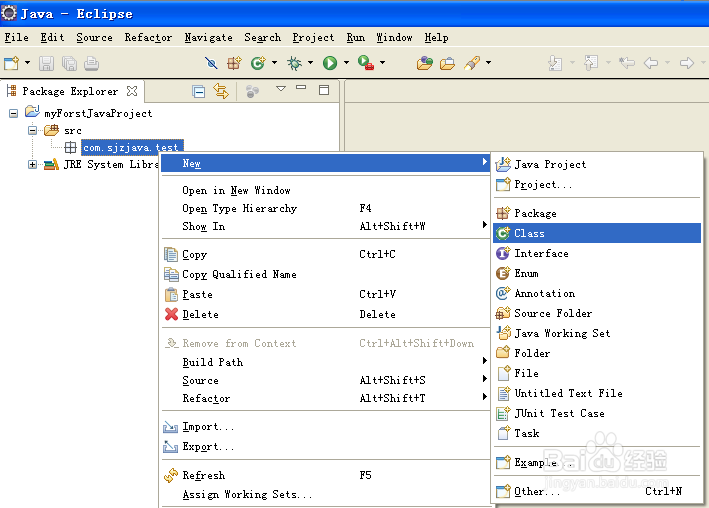This screenshot has height=508, width=709.
Task: Open the Project menu in menu bar
Action: [313, 38]
